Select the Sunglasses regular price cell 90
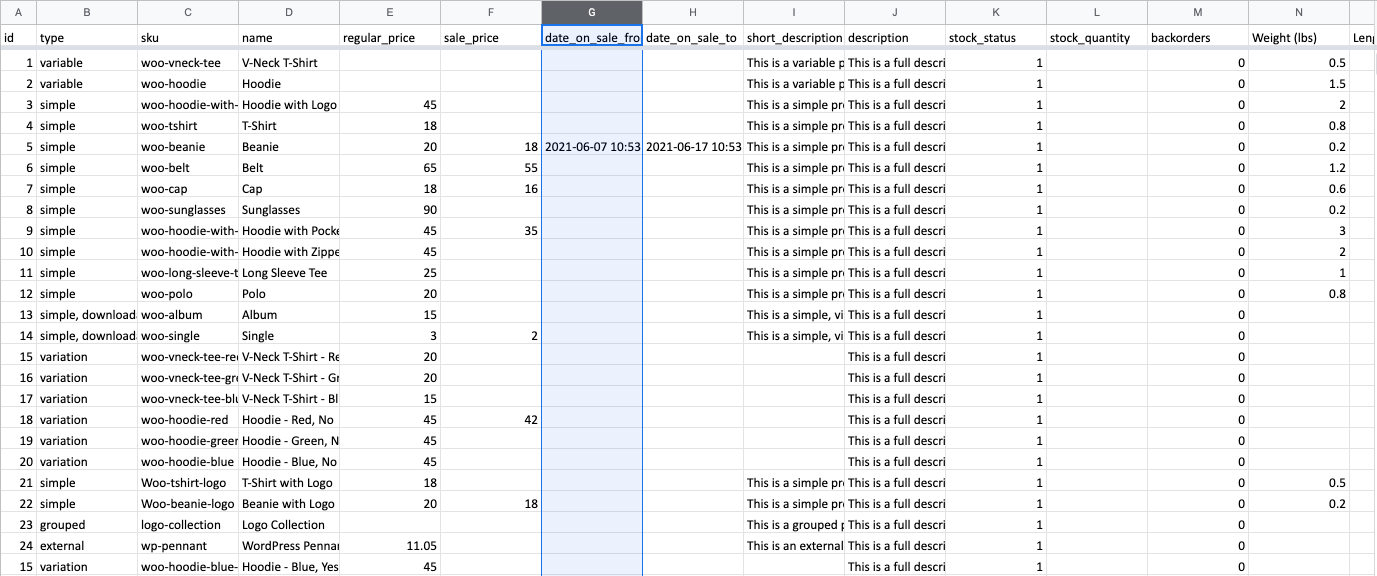This screenshot has width=1377, height=576. coord(389,210)
